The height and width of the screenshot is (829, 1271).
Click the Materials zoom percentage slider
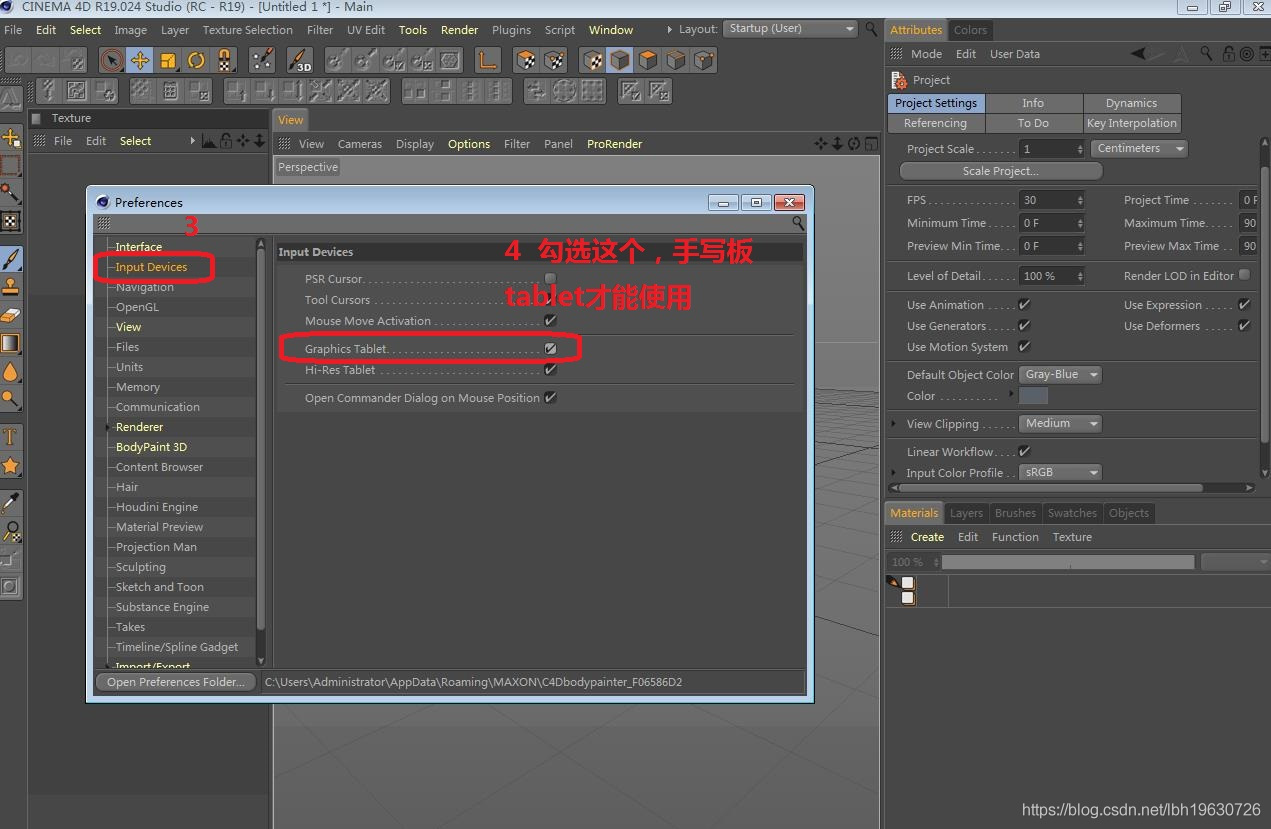pos(1068,562)
